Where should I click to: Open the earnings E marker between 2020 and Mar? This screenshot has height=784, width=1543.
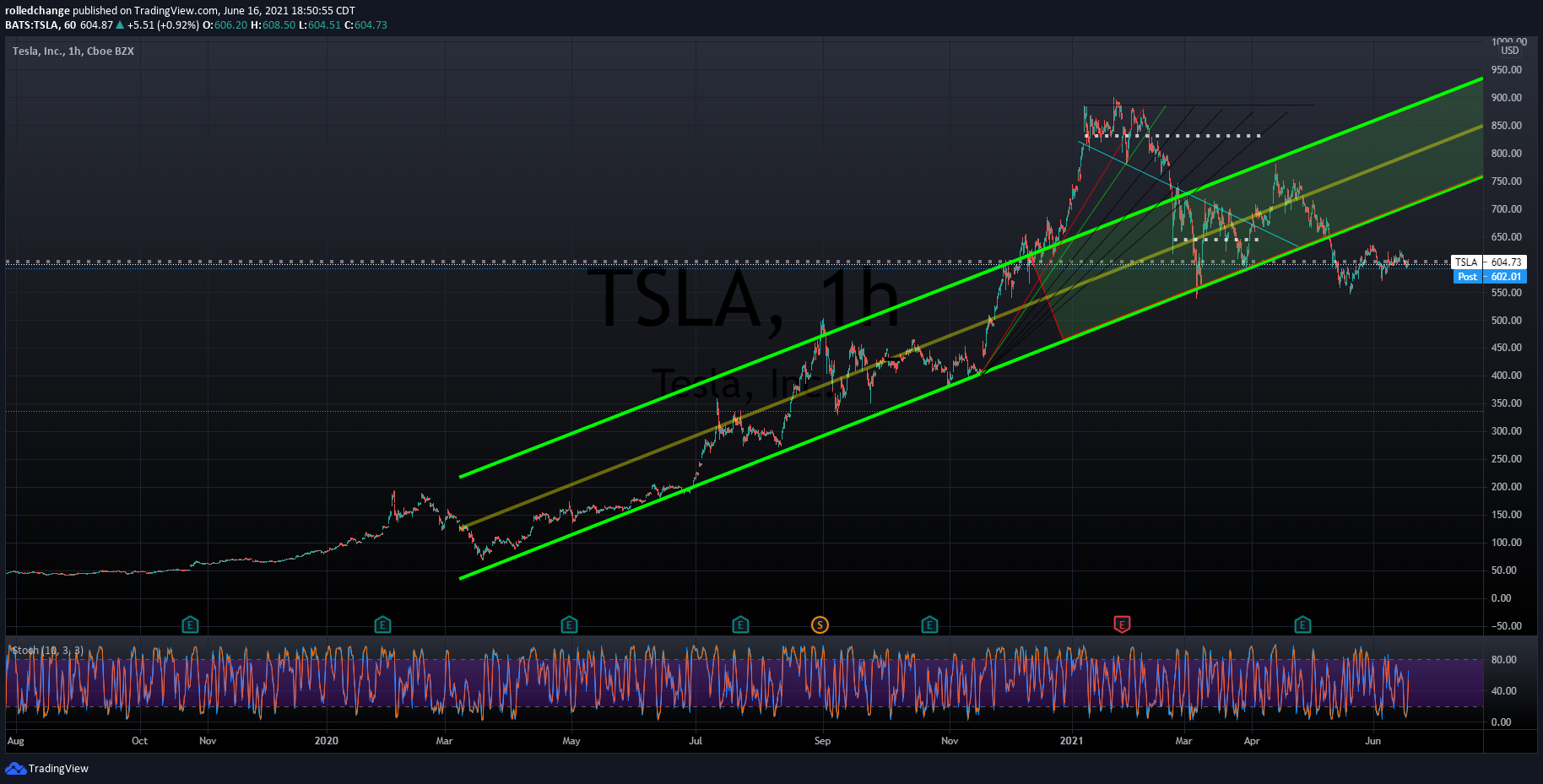382,624
